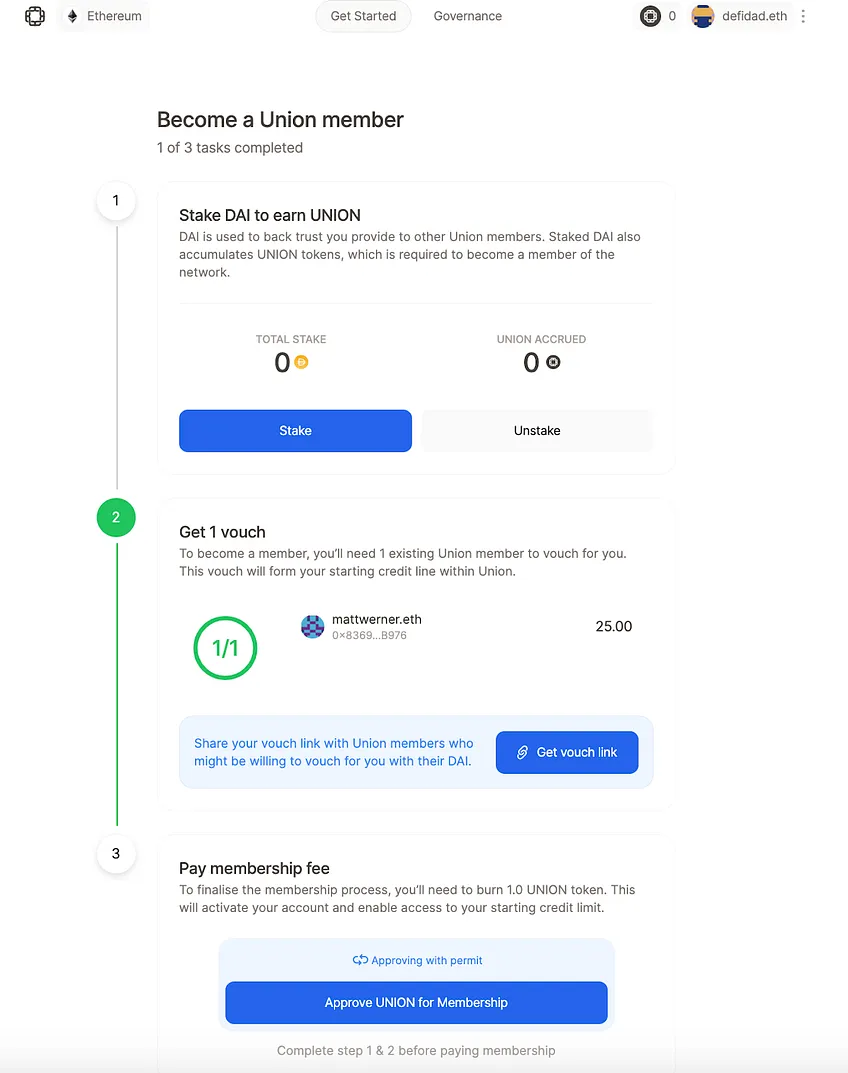Switch to the Get Started tab
Image resolution: width=848 pixels, height=1073 pixels.
pos(363,16)
